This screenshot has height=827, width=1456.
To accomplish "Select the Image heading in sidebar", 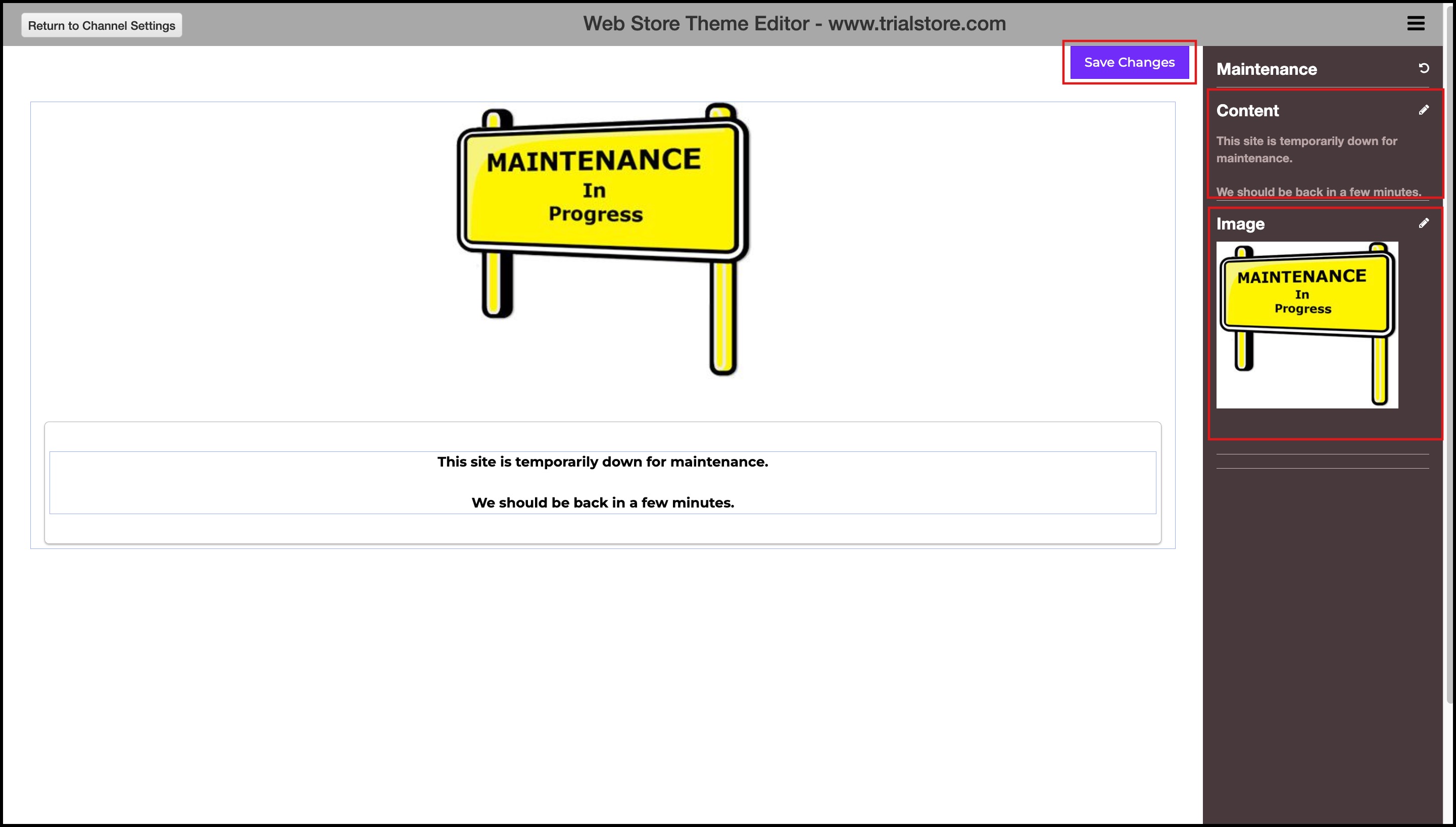I will coord(1240,224).
